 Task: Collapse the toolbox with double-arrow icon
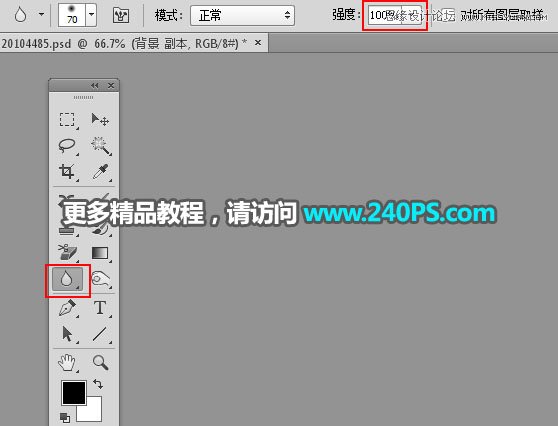pyautogui.click(x=94, y=86)
